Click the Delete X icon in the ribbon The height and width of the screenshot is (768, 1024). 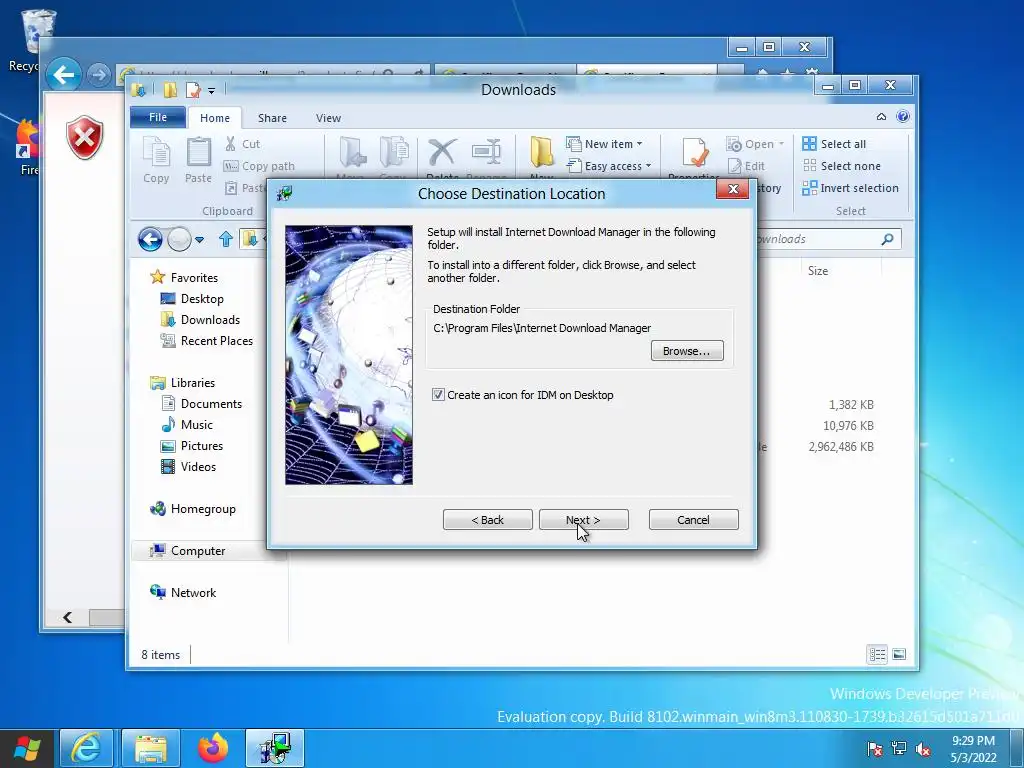pos(442,152)
